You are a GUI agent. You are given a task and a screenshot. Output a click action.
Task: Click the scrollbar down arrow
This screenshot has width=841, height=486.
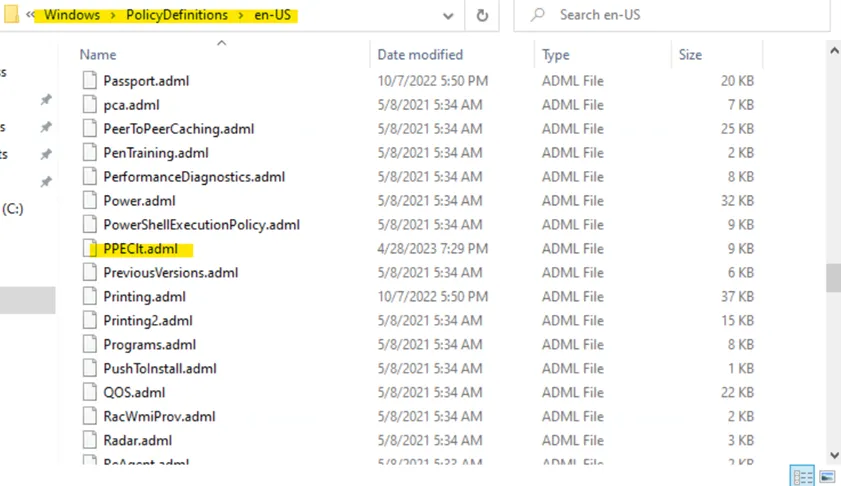coord(834,455)
